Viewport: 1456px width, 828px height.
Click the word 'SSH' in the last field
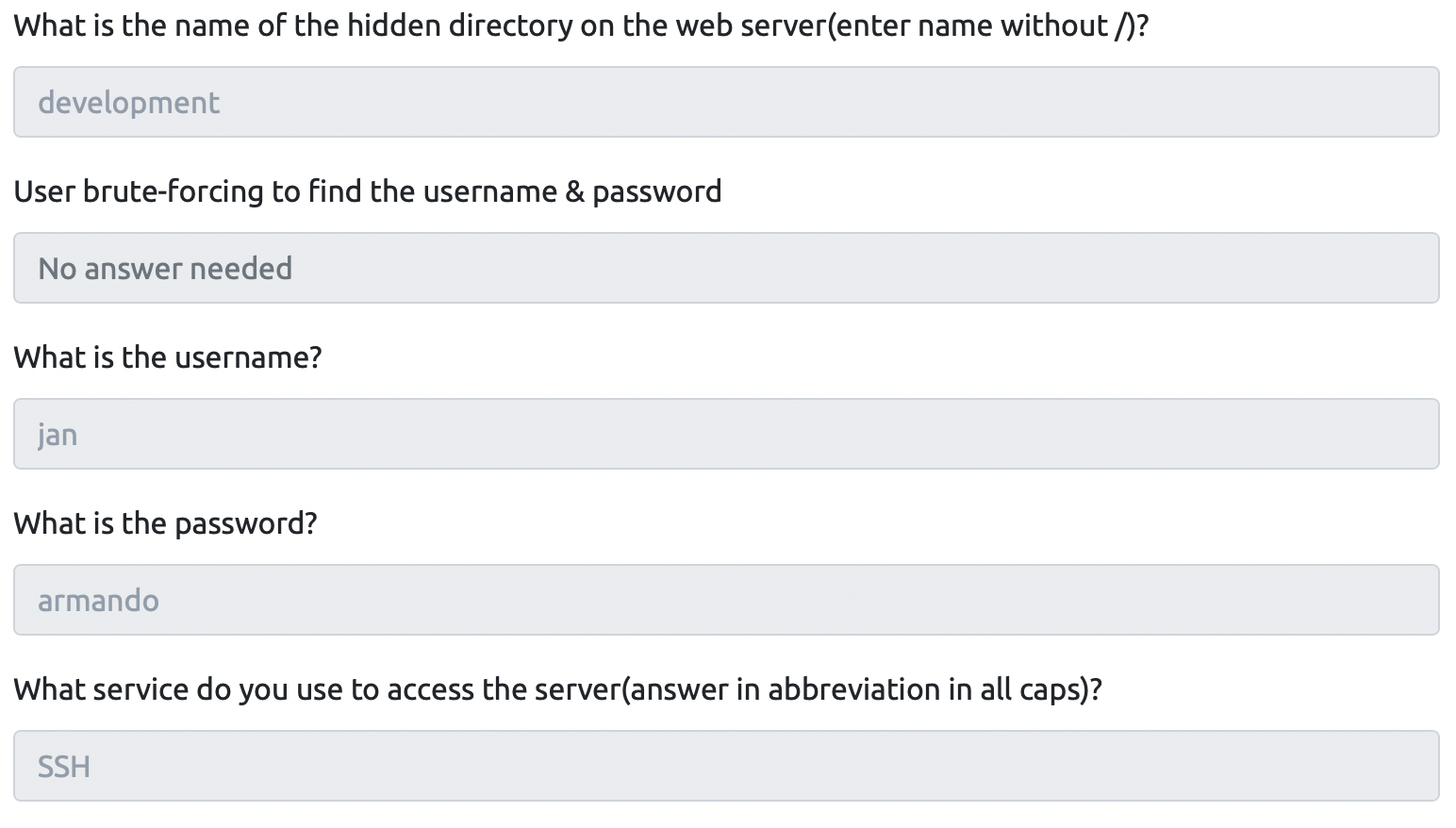point(63,765)
